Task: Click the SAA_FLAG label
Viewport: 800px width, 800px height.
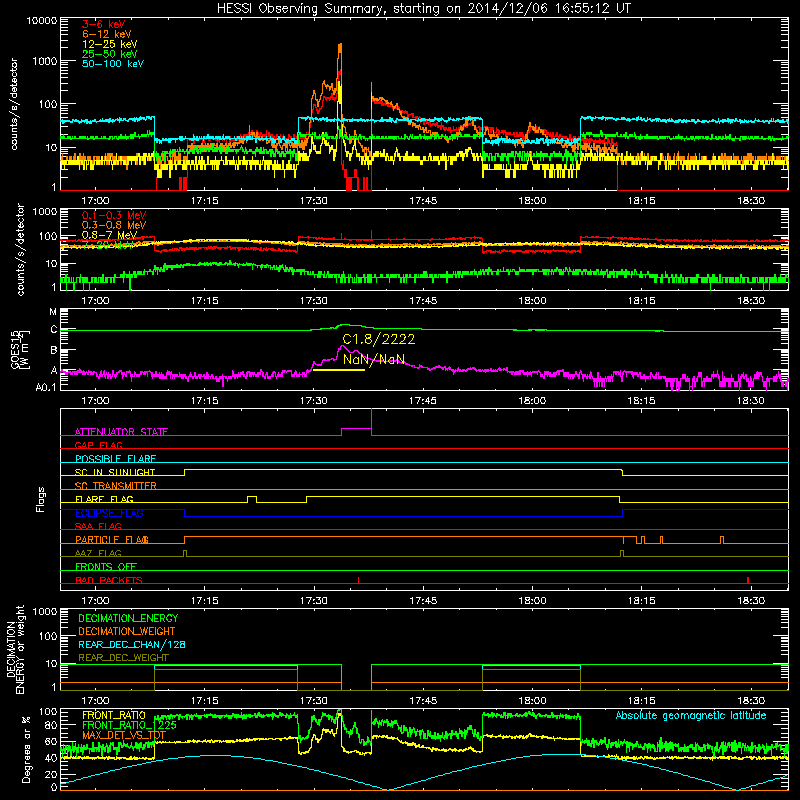Action: 98,526
